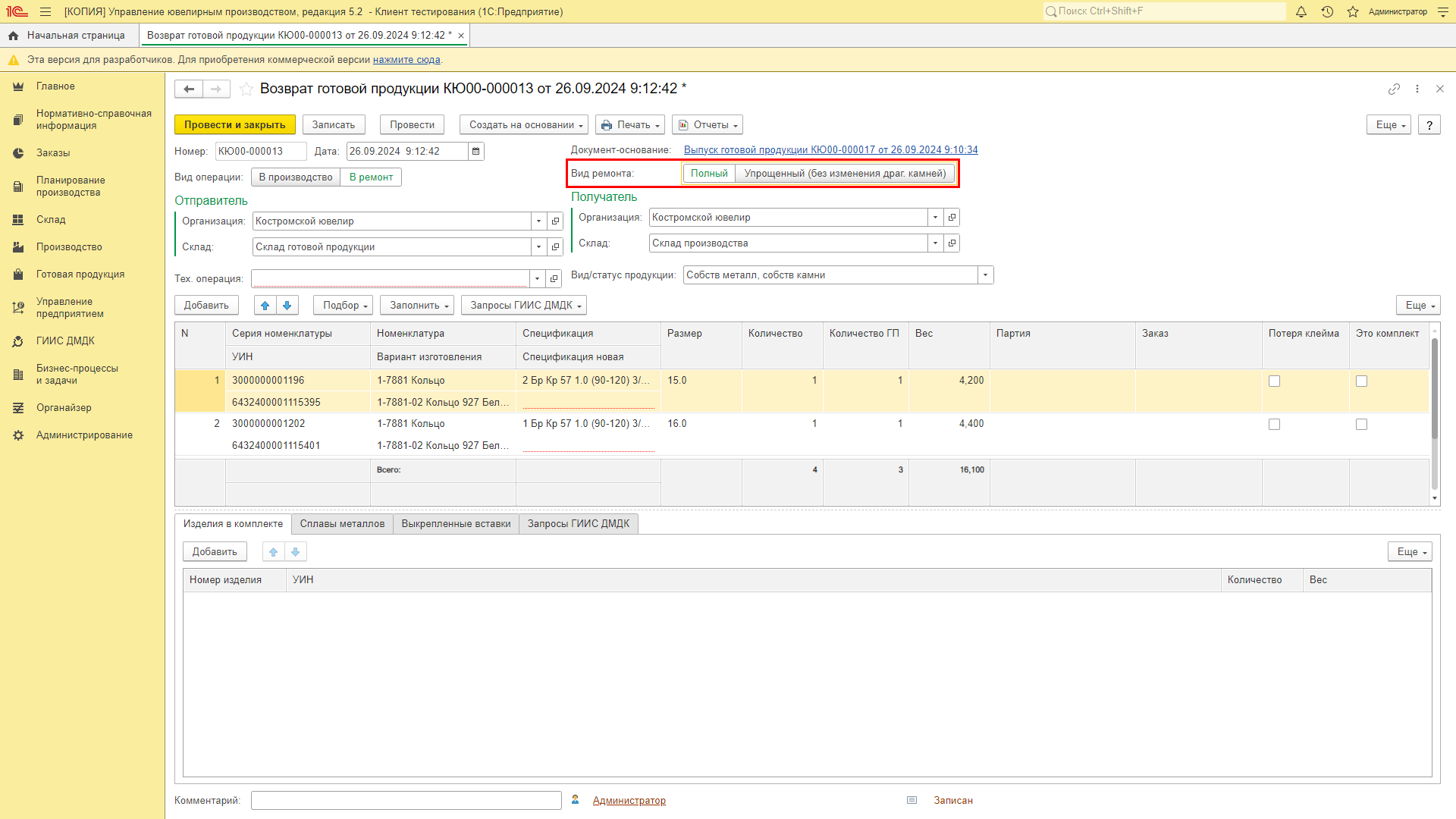This screenshot has width=1456, height=819.
Task: Open calendar picker for the date field
Action: 476,152
